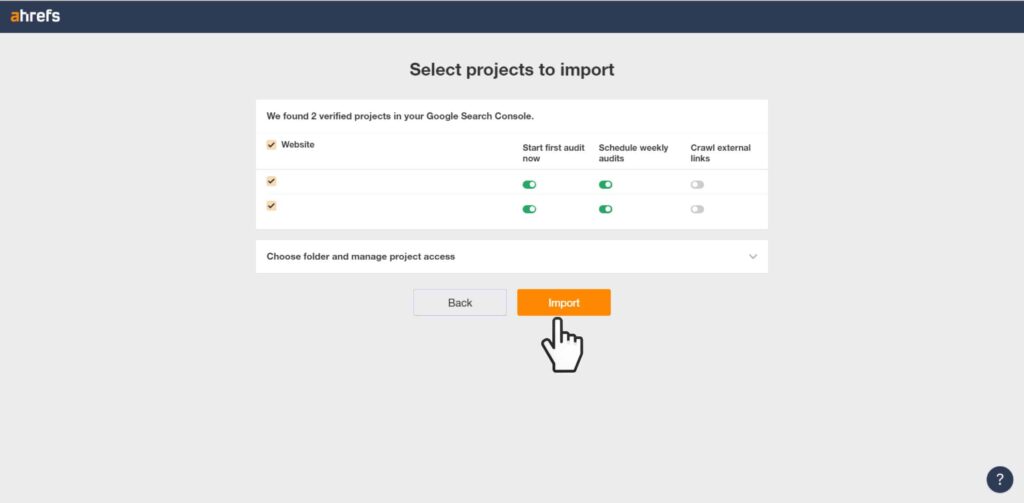Click the Select projects to import heading
1024x503 pixels.
[x=511, y=70]
